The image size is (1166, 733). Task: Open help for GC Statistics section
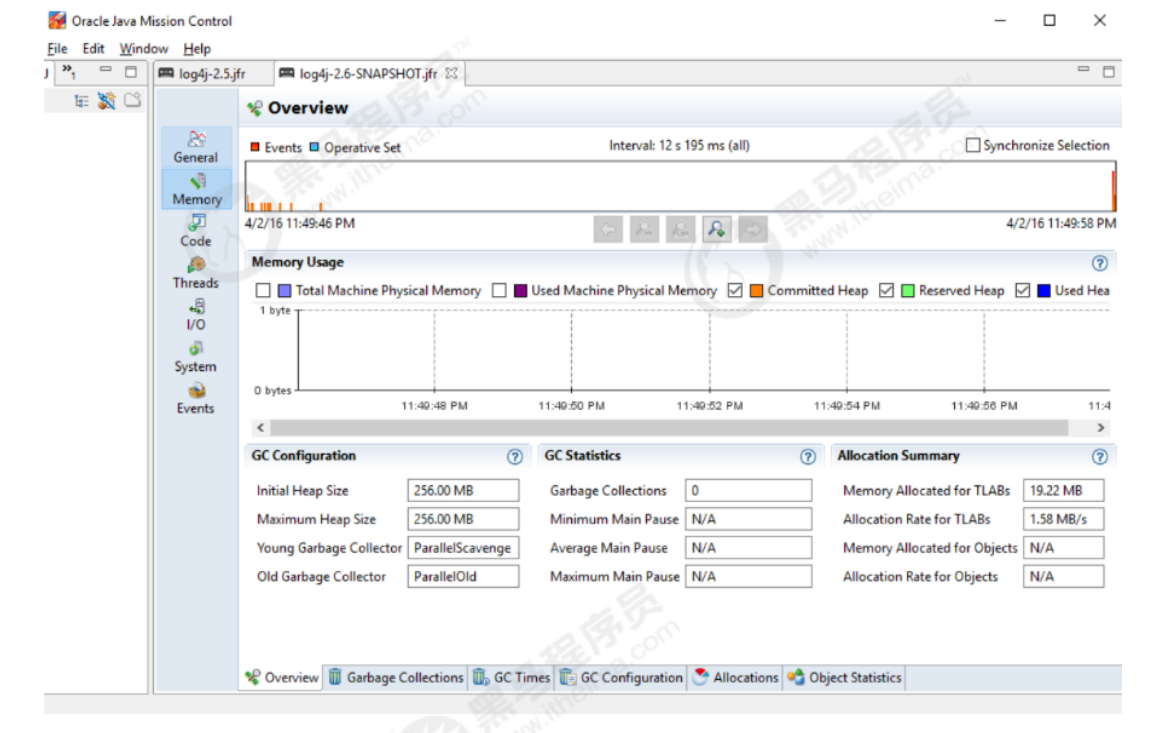pyautogui.click(x=808, y=456)
